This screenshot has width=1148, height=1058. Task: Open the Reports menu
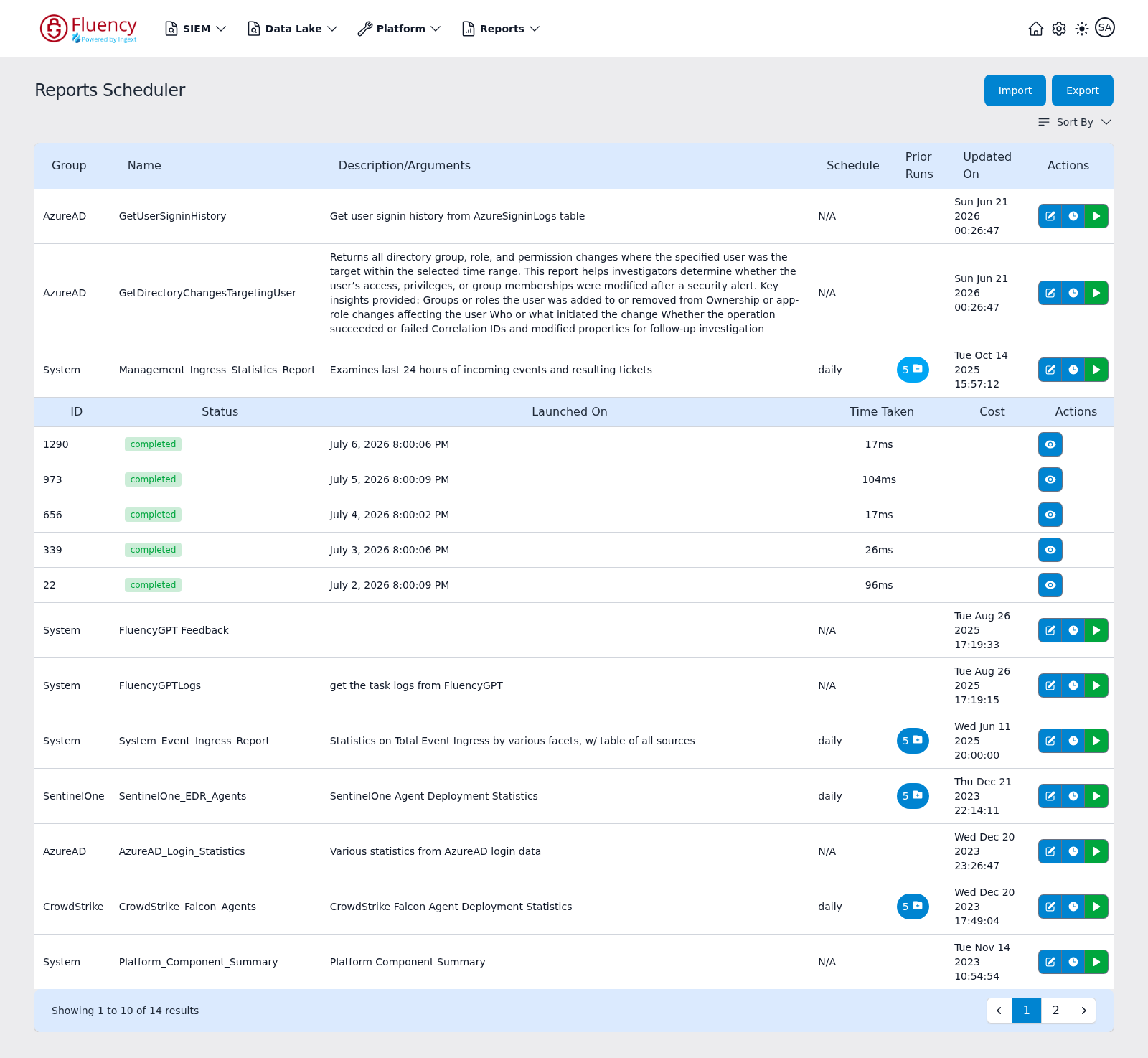click(501, 29)
